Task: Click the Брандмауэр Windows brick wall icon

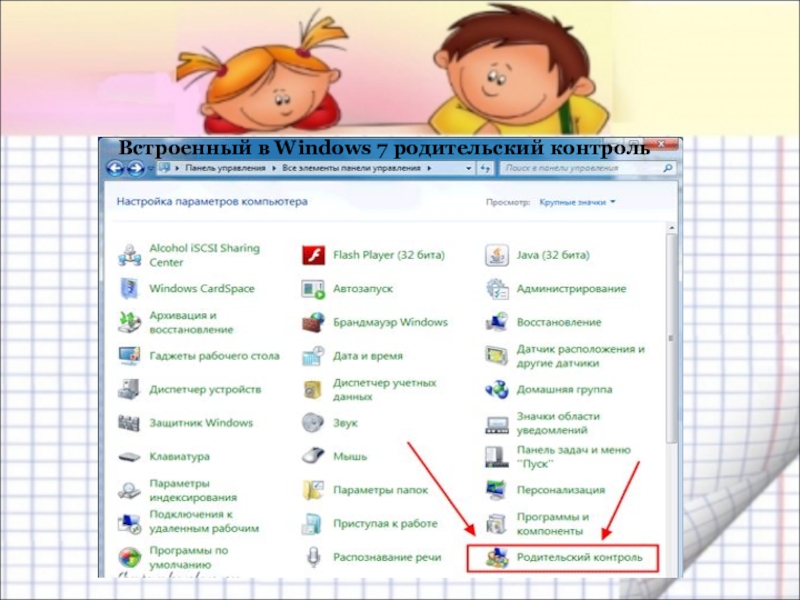Action: 313,322
